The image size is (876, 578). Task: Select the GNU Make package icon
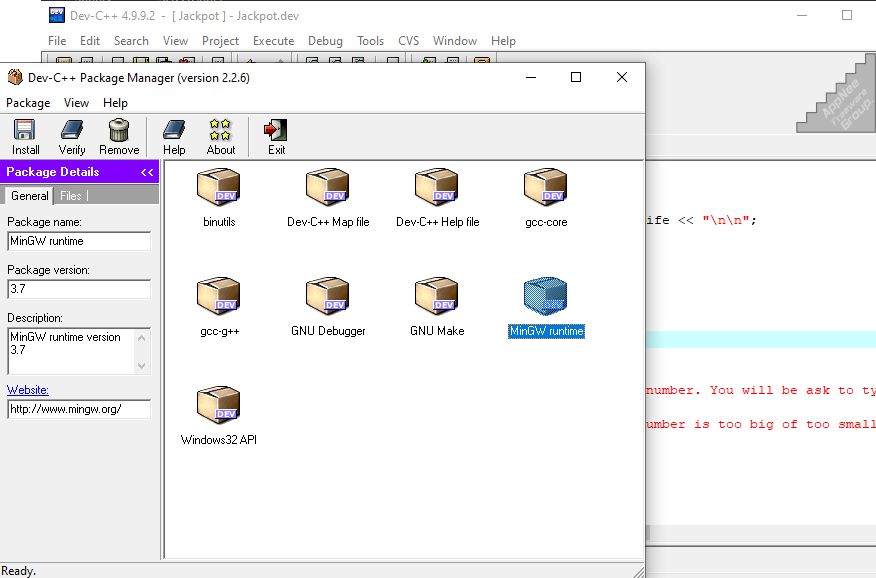[x=437, y=296]
